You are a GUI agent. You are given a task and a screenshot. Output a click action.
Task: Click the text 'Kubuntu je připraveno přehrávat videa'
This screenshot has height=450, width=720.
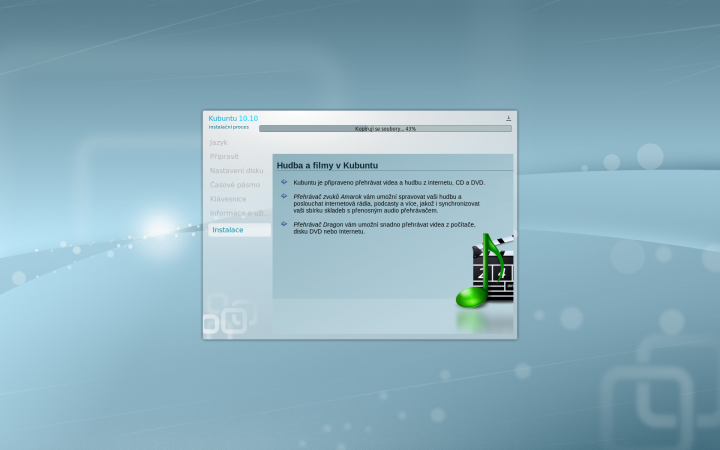340,183
